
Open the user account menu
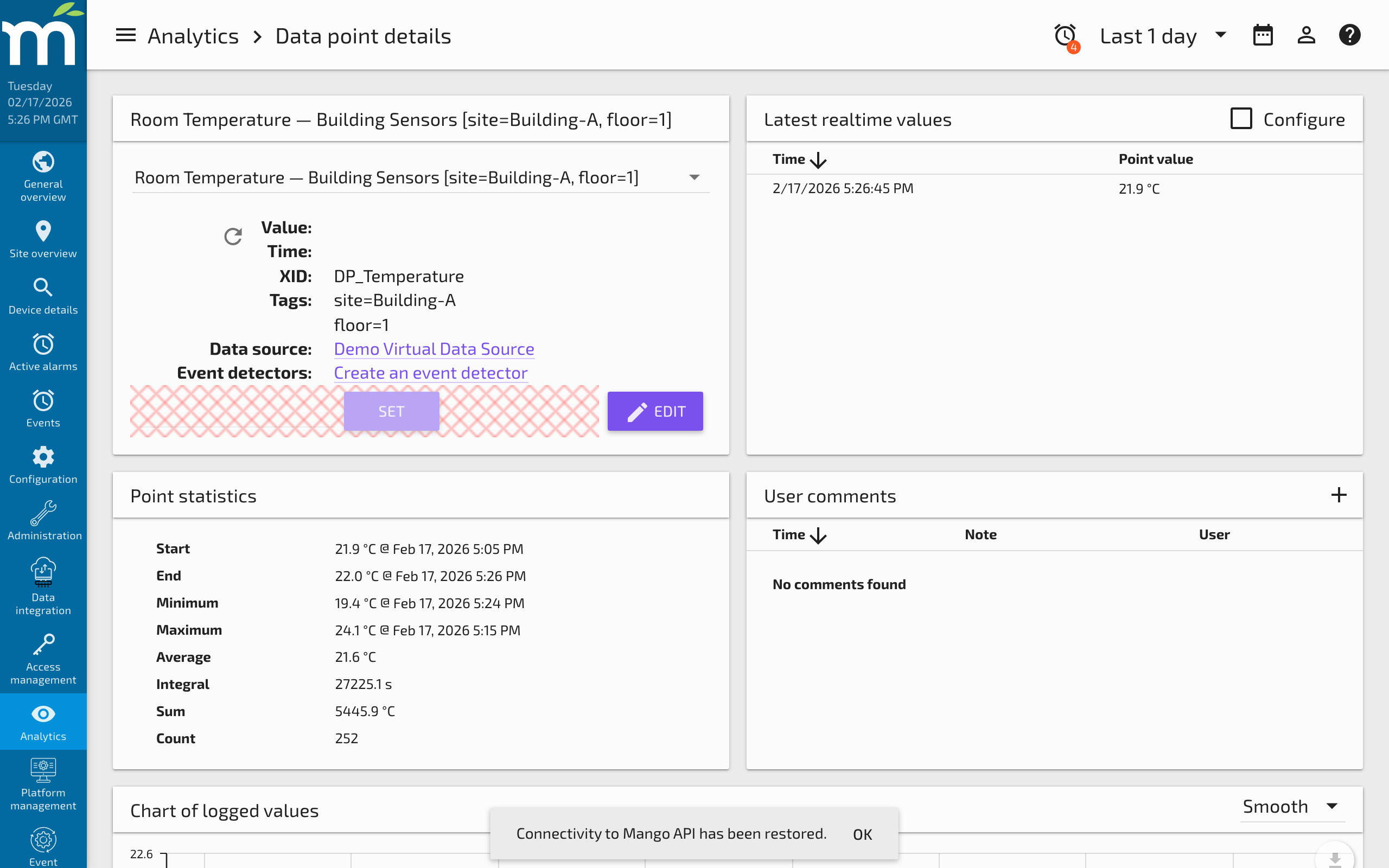click(1307, 35)
